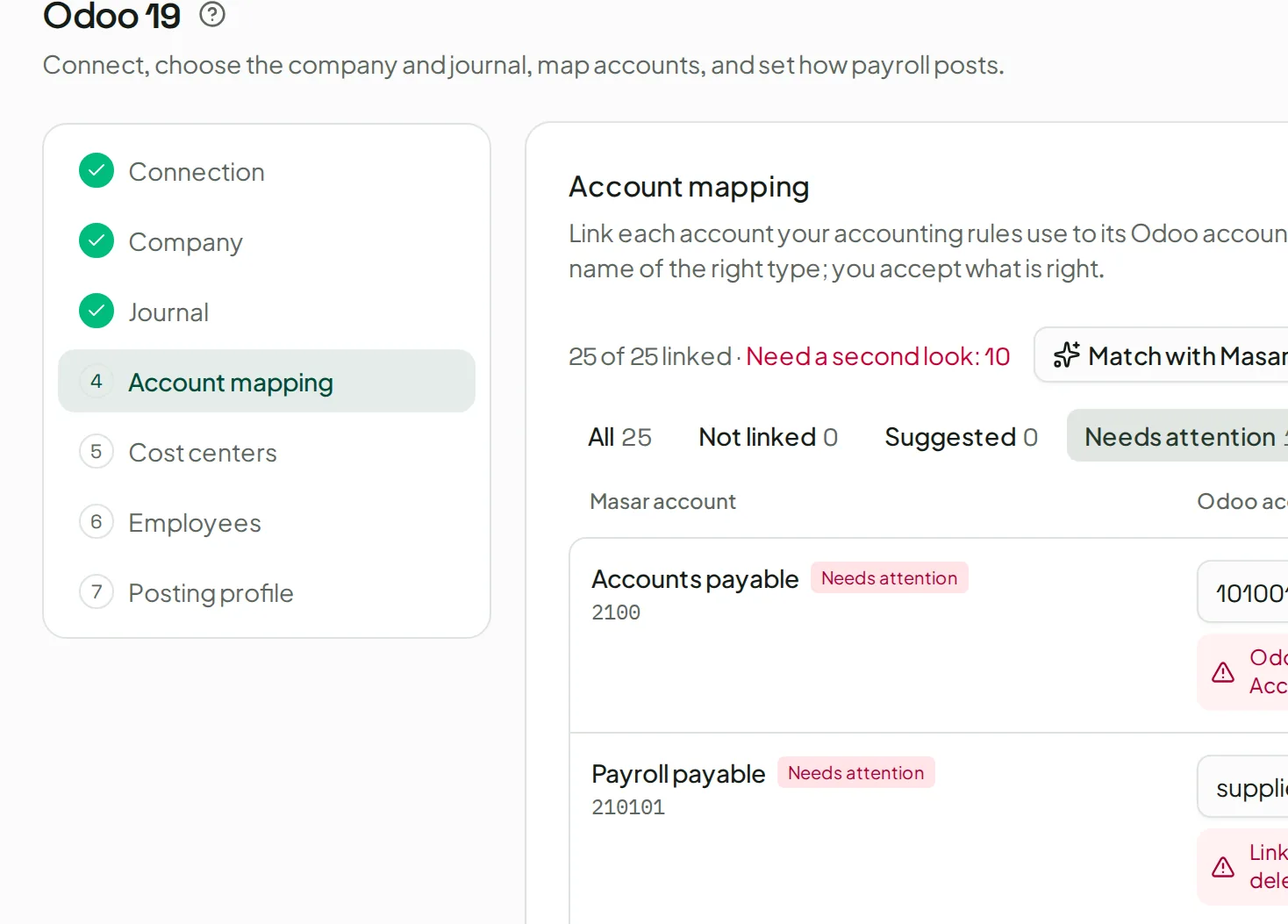
Task: Click Needs attention badge beside Payroll payable
Action: pos(855,773)
